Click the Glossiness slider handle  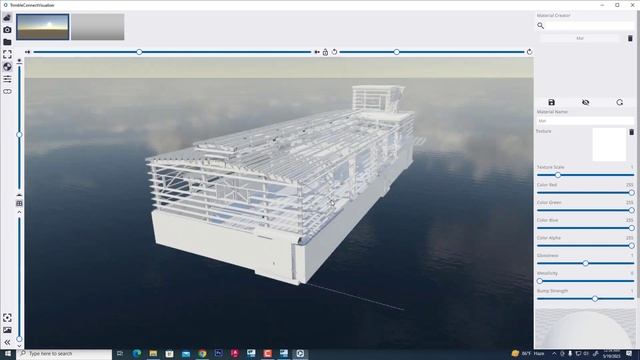click(585, 263)
